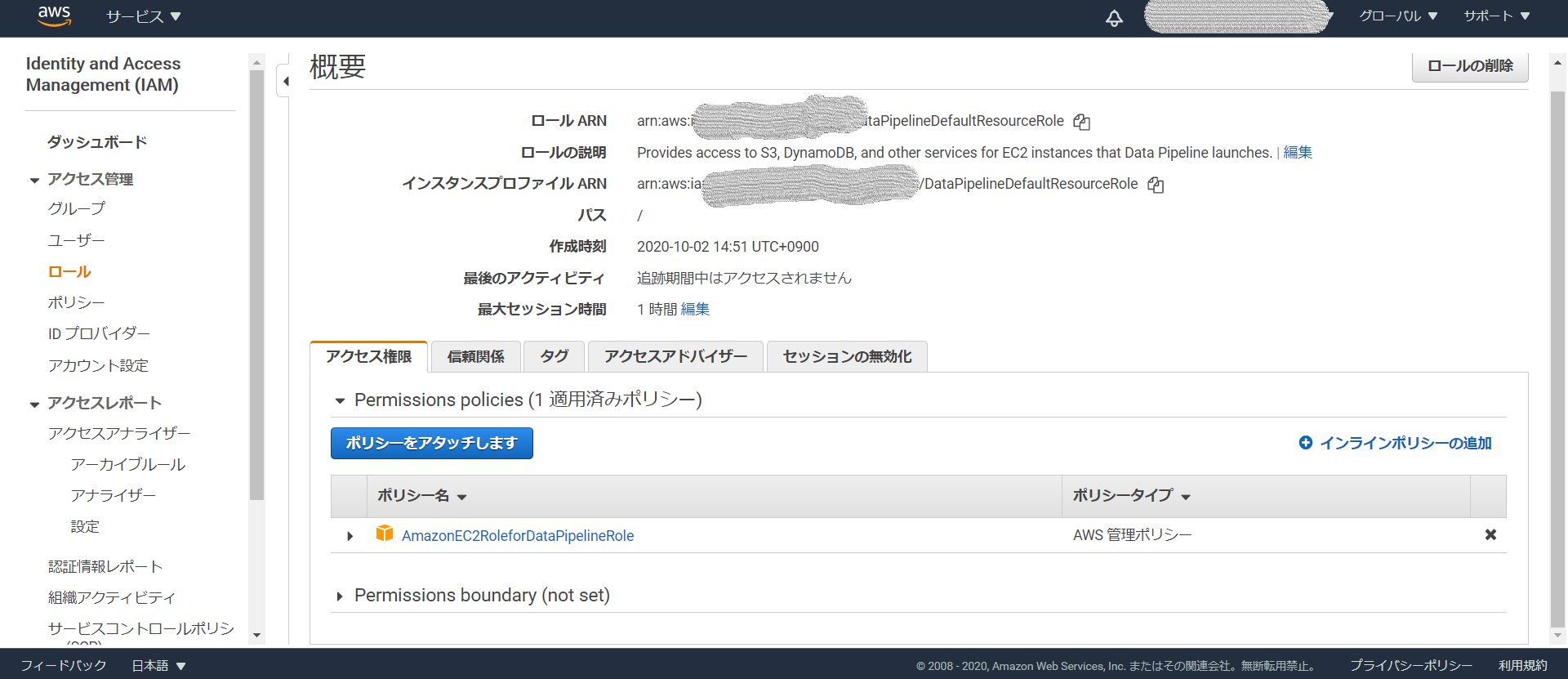
Task: Open ロール in the sidebar
Action: click(69, 271)
